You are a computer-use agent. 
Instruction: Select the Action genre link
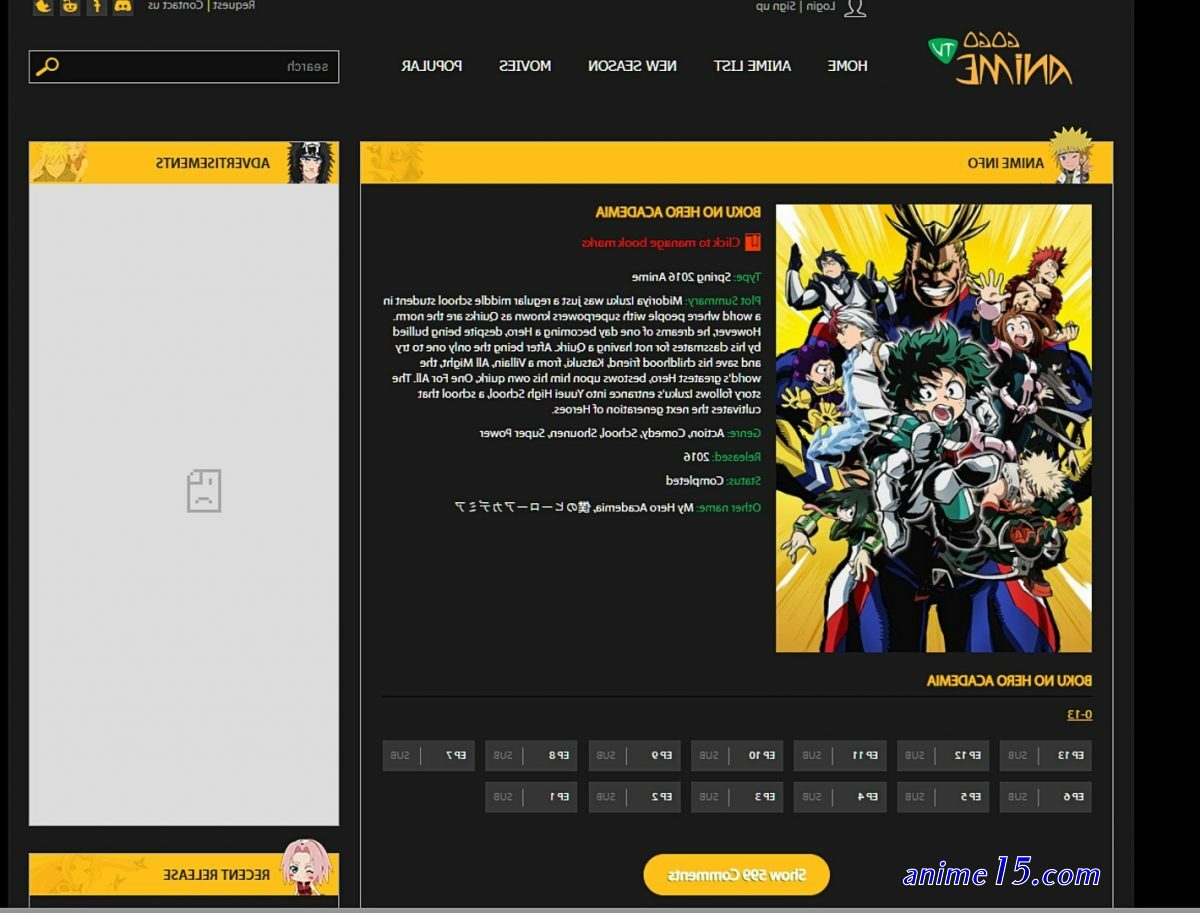pyautogui.click(x=707, y=433)
